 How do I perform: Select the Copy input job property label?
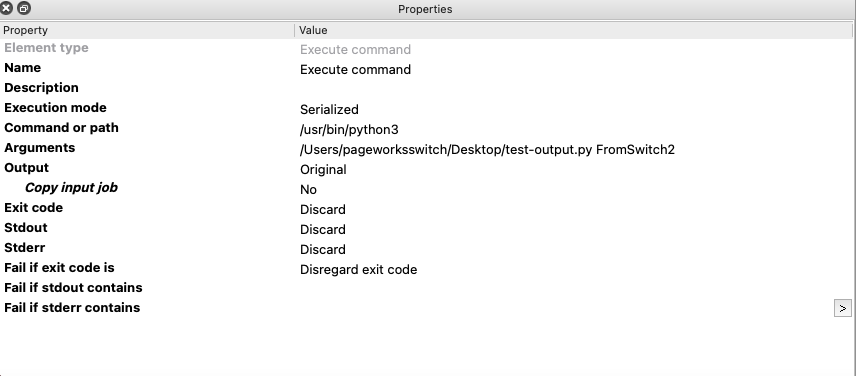coord(72,188)
